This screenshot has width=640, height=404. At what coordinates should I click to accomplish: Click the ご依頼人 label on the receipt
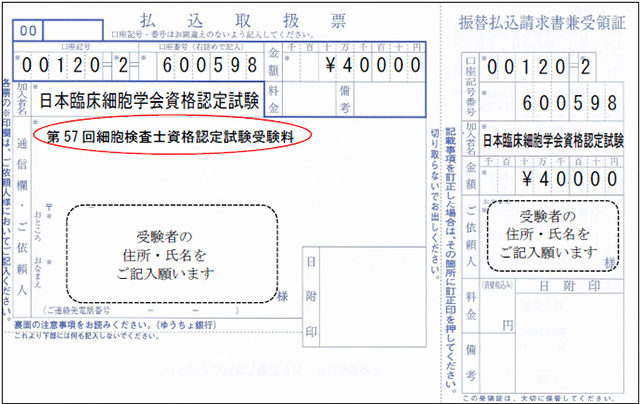(x=471, y=236)
